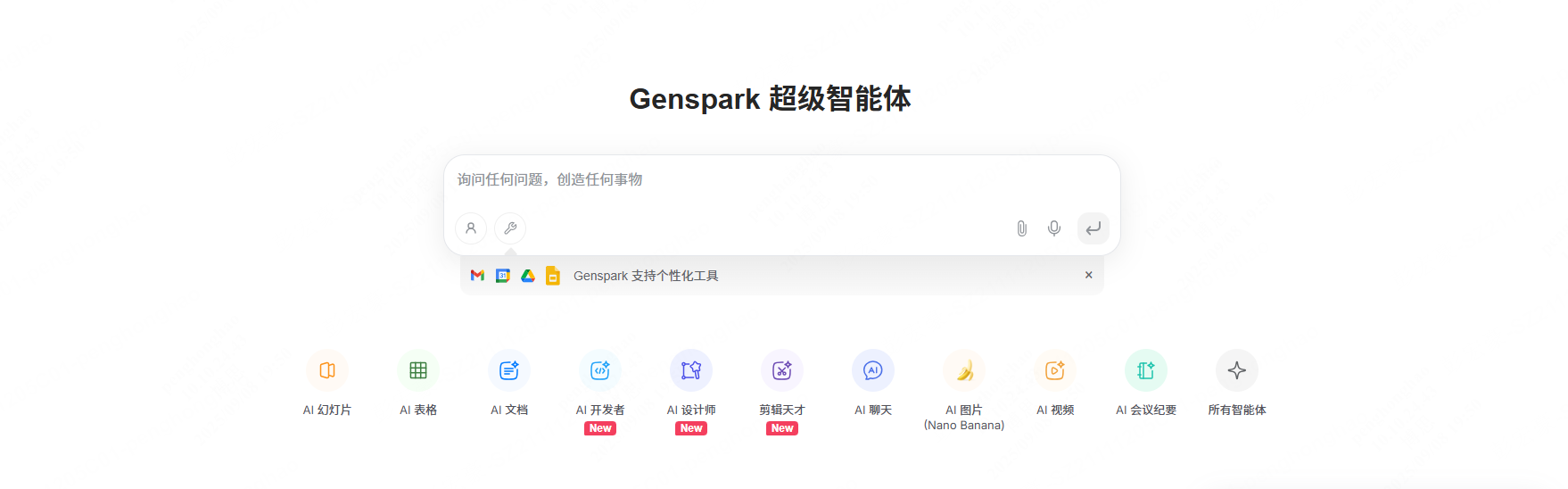The height and width of the screenshot is (489, 1568).
Task: Attach a file with the paperclip icon
Action: (1022, 228)
